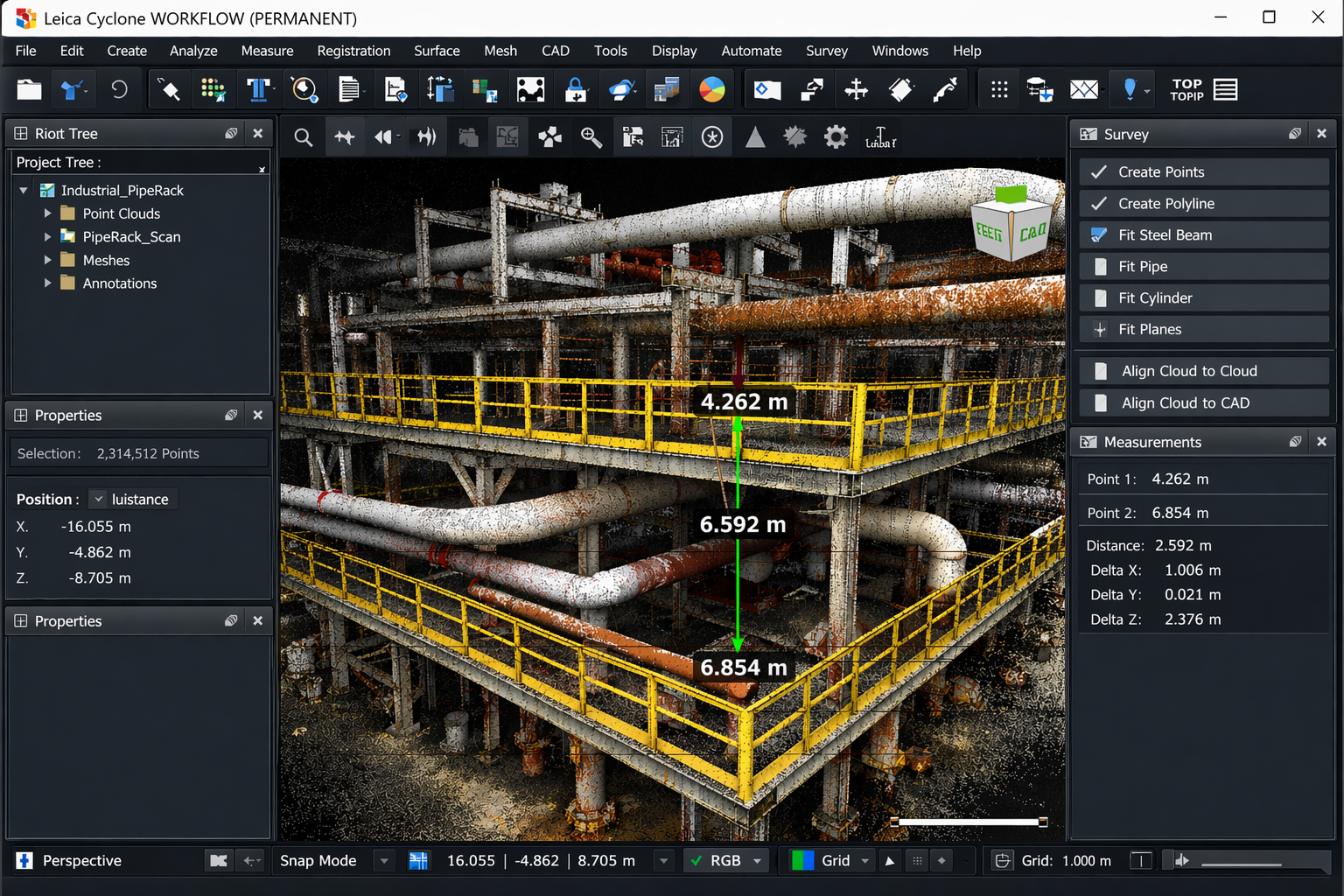Expand the PipeRack_Scan node

click(x=47, y=236)
